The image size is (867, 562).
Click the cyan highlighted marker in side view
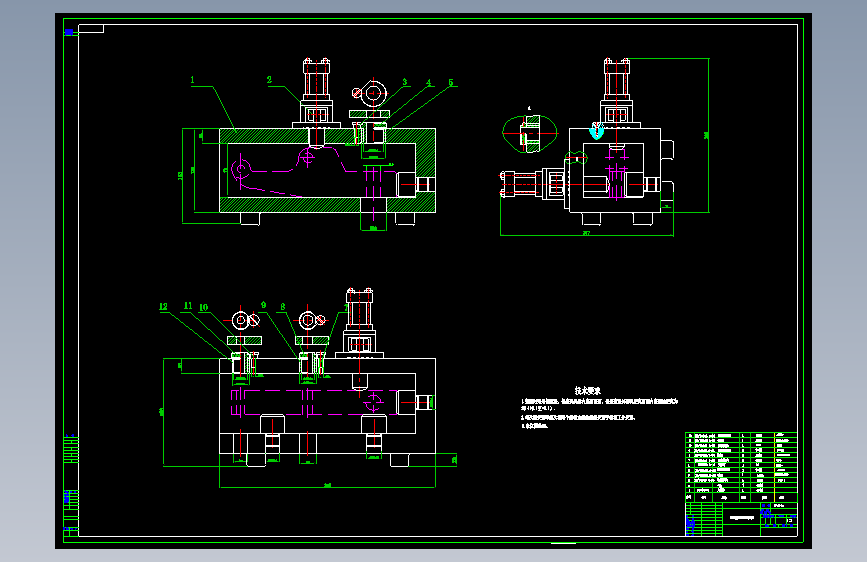click(x=597, y=132)
